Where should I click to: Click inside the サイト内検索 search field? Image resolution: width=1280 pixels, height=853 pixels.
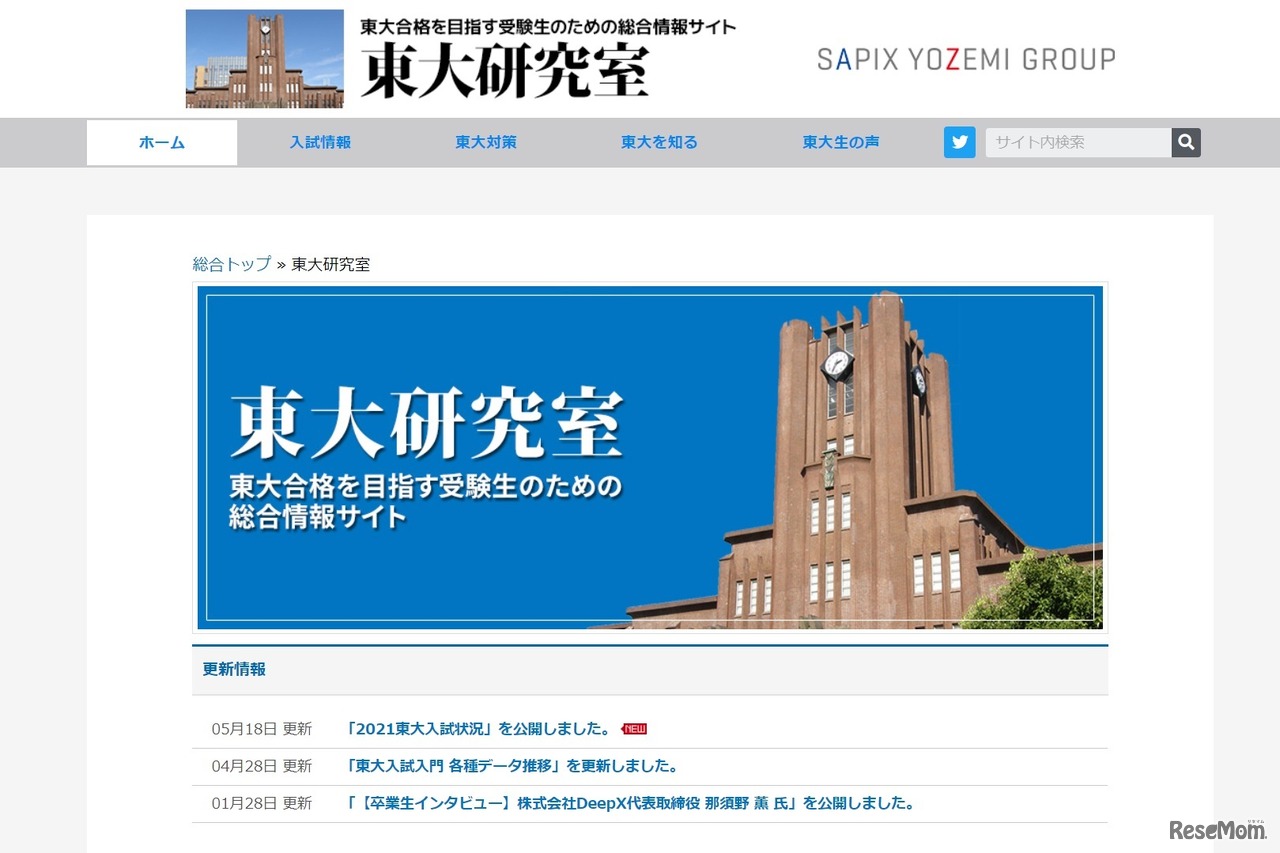[1075, 142]
